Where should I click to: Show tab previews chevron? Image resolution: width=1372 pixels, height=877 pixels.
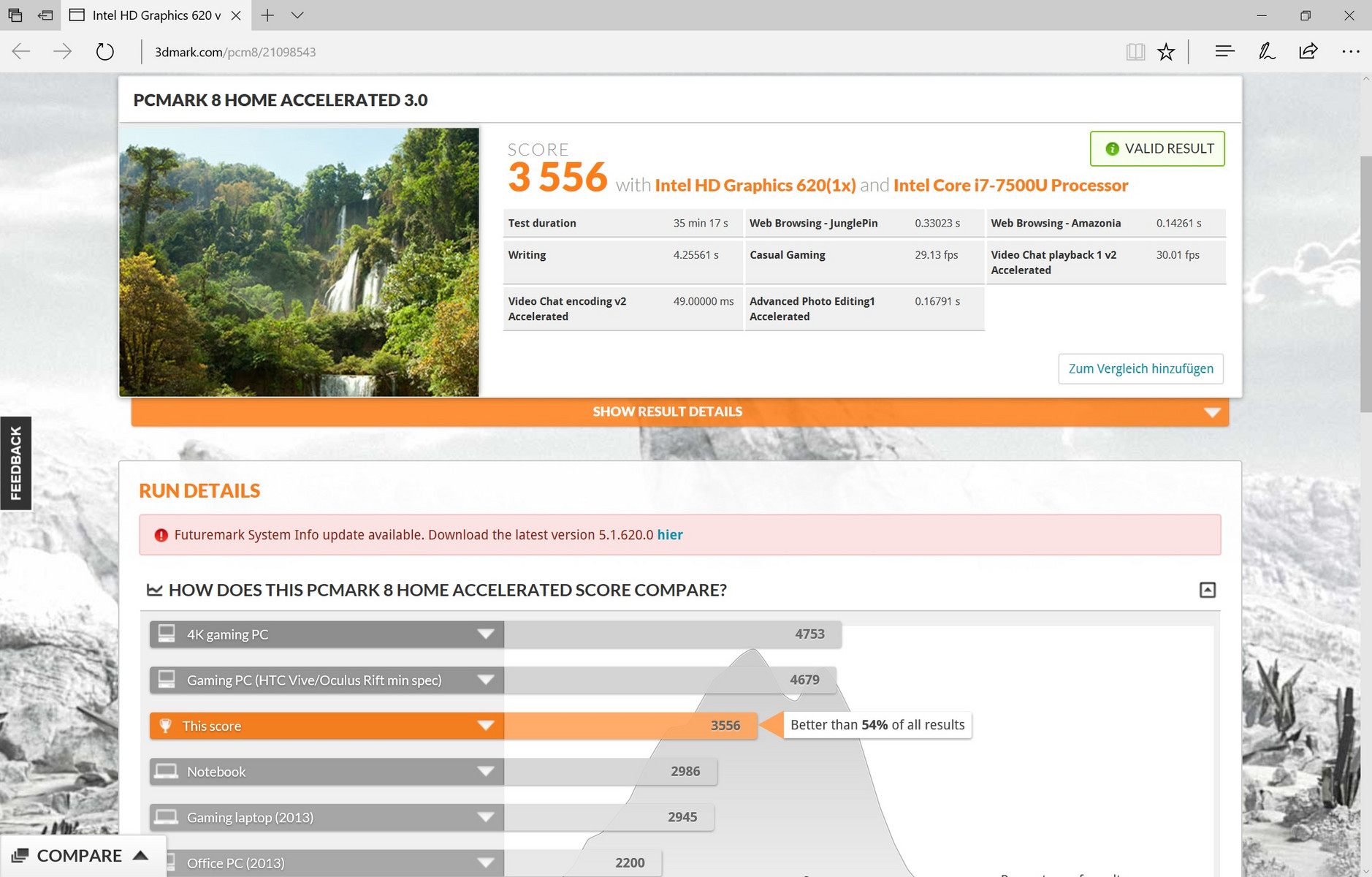297,15
